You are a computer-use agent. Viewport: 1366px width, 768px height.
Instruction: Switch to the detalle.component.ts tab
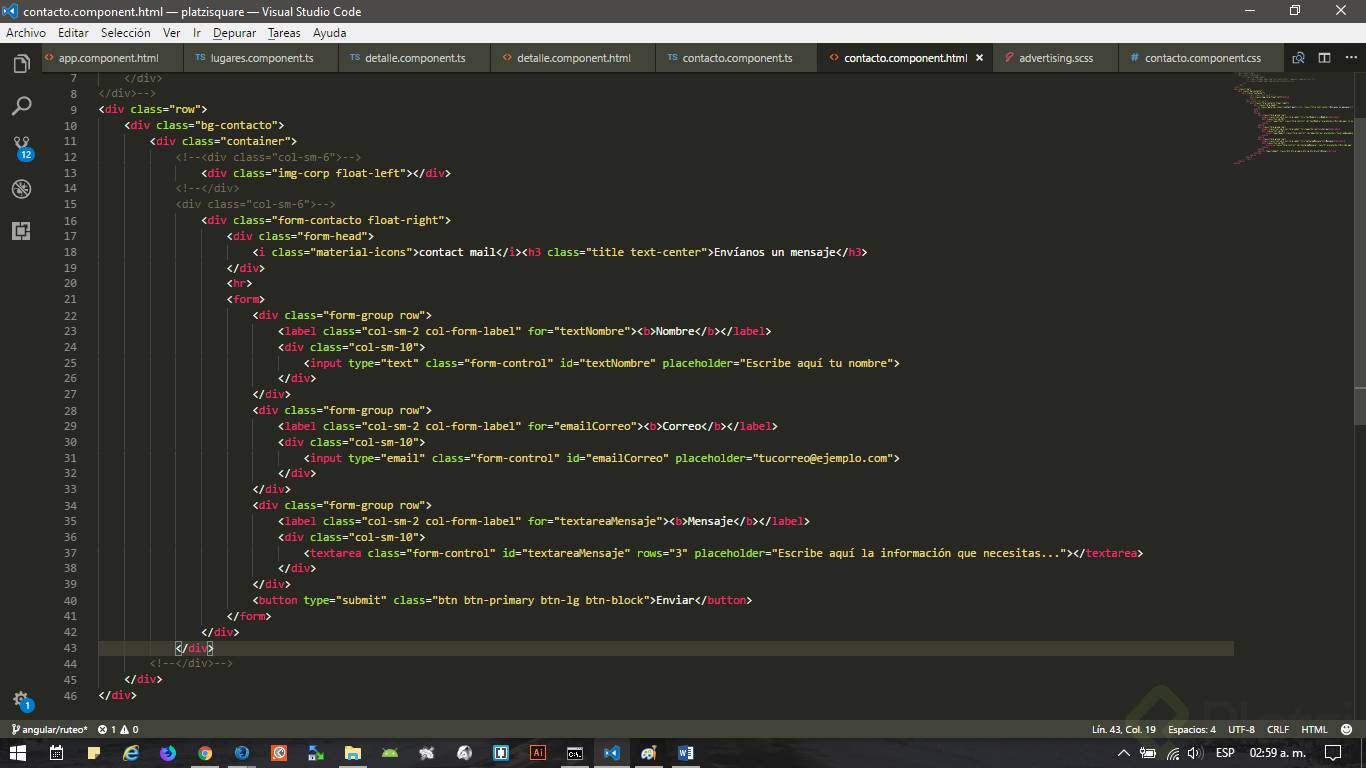pos(414,58)
